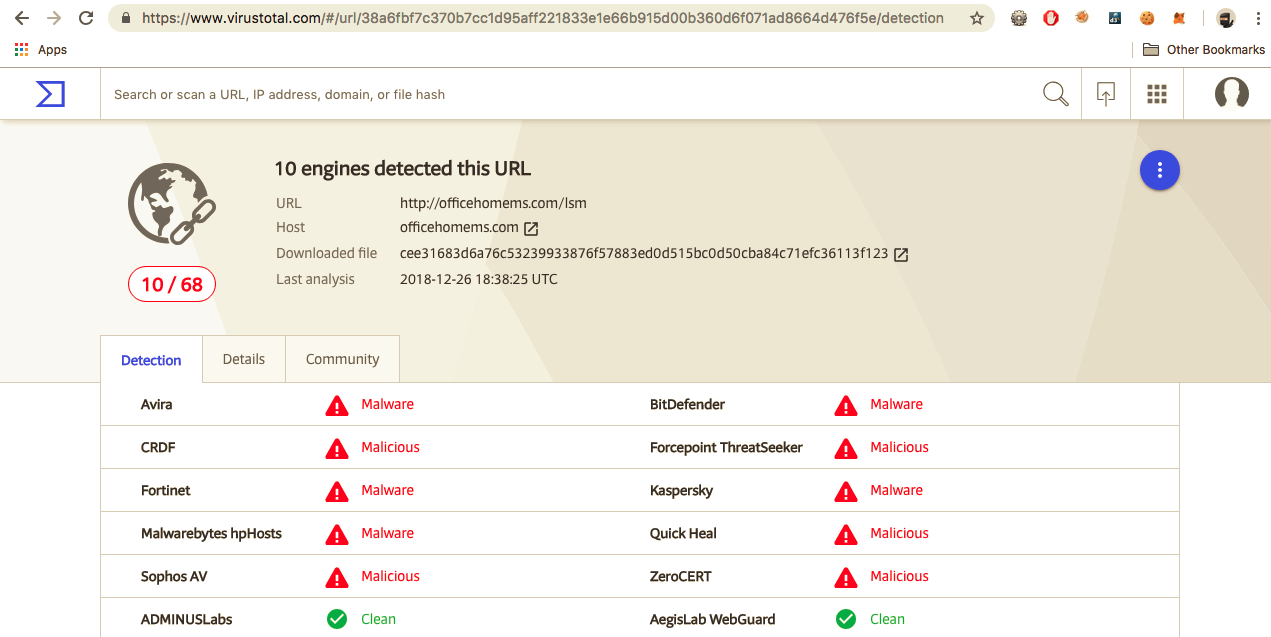Screen dimensions: 1271x637
Task: Click the browser address bar URL
Action: tap(543, 18)
